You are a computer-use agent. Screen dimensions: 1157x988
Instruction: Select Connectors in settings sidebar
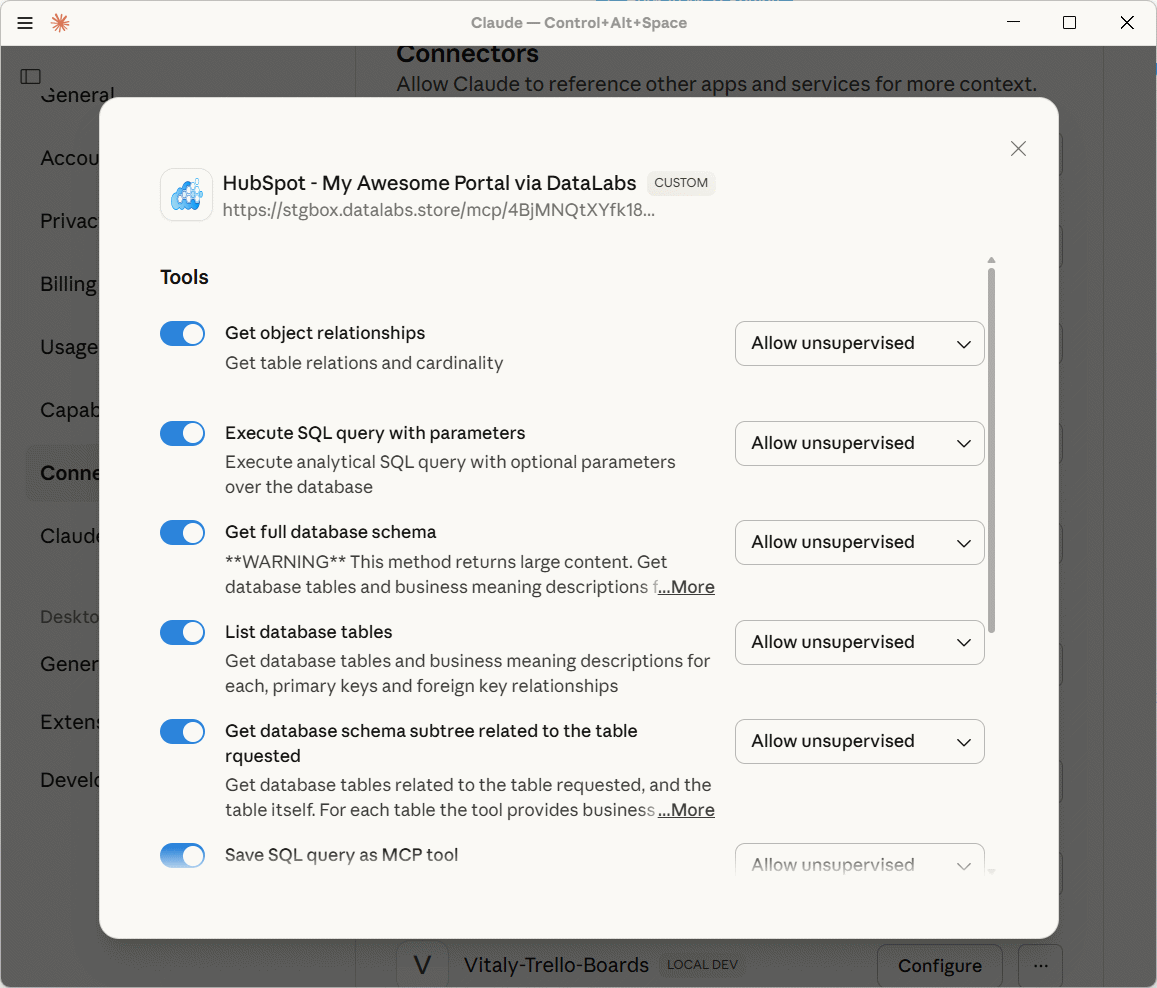(70, 473)
